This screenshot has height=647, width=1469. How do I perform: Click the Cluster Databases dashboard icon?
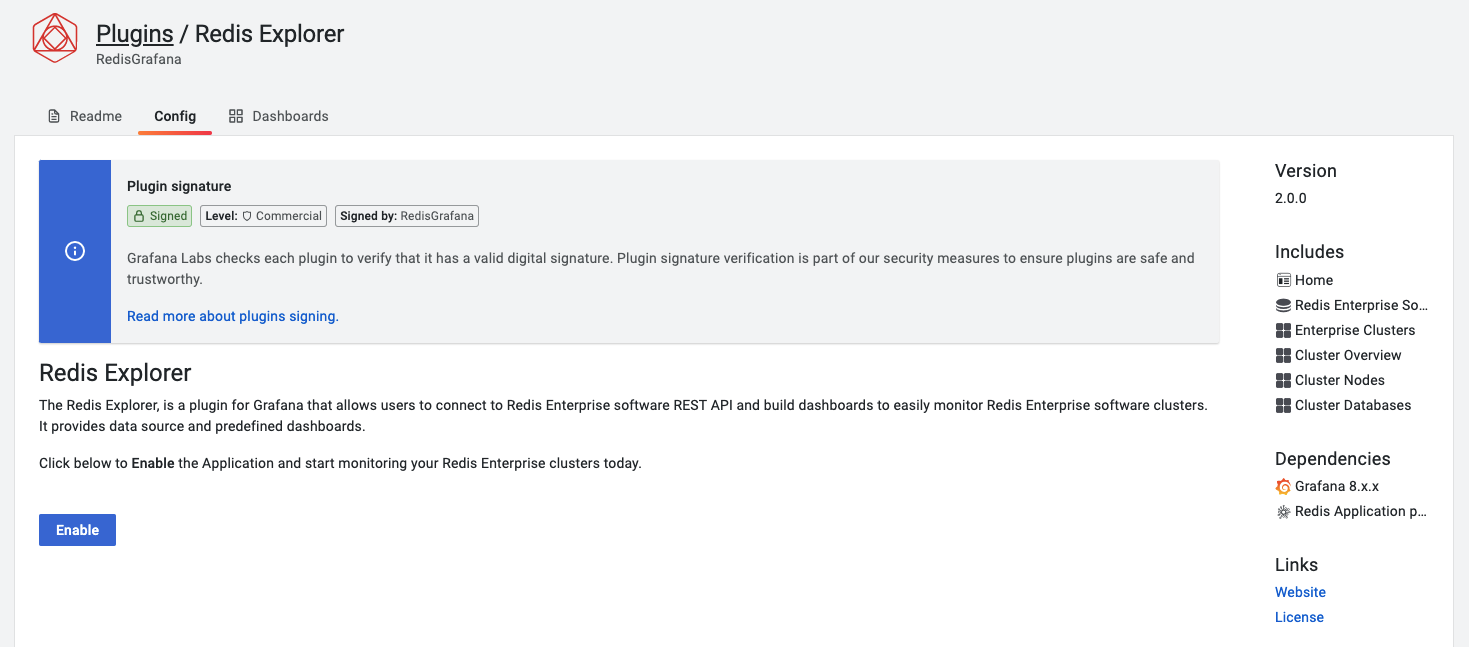click(1283, 404)
